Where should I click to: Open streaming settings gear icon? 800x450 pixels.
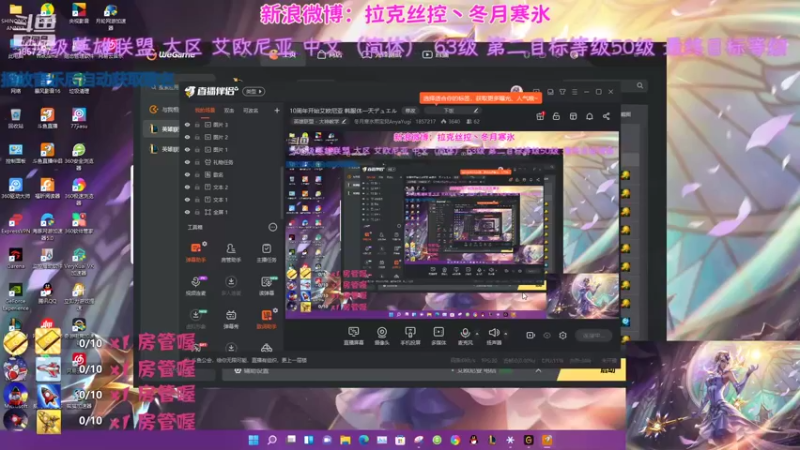tap(563, 335)
